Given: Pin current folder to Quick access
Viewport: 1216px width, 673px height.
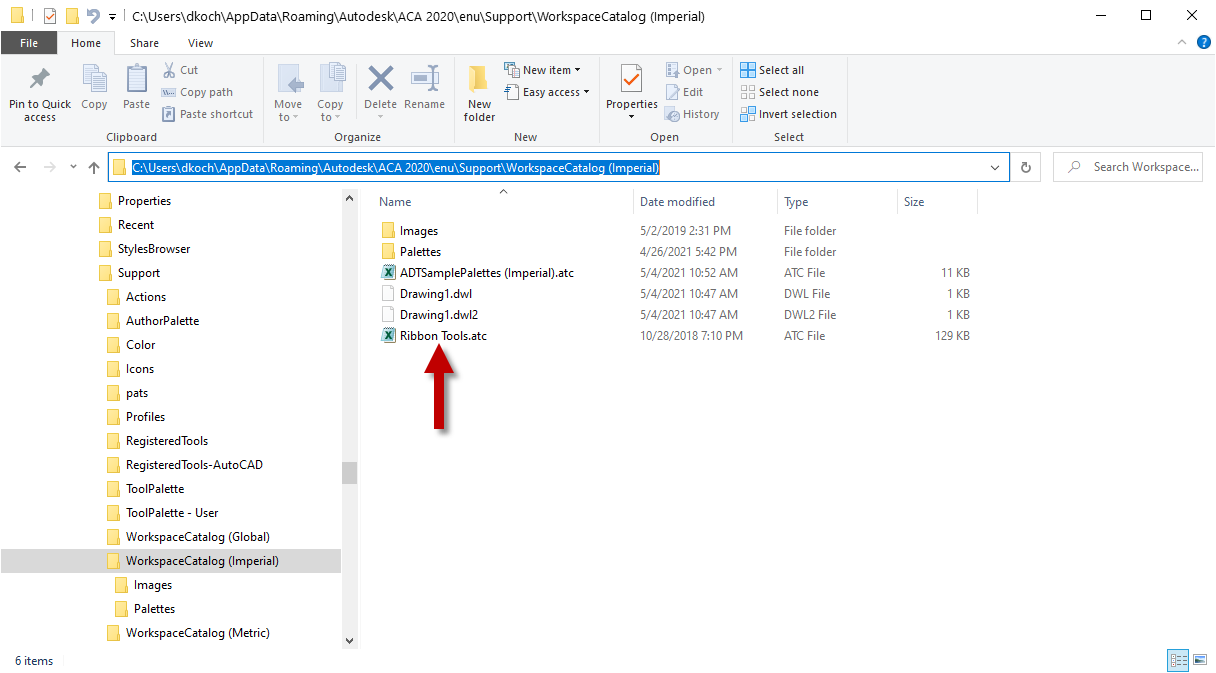Looking at the screenshot, I should pyautogui.click(x=39, y=92).
